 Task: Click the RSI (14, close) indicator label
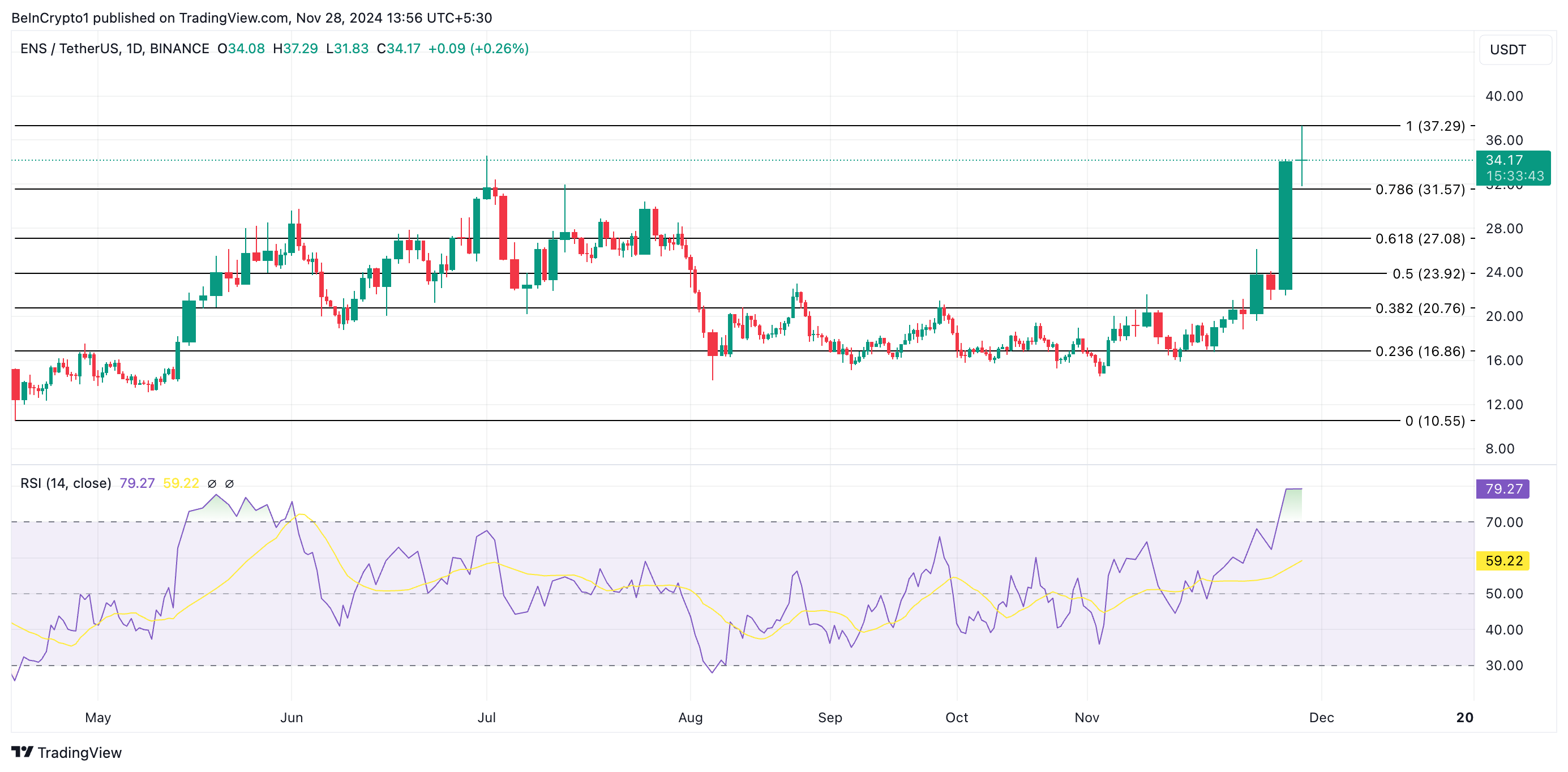(x=66, y=483)
